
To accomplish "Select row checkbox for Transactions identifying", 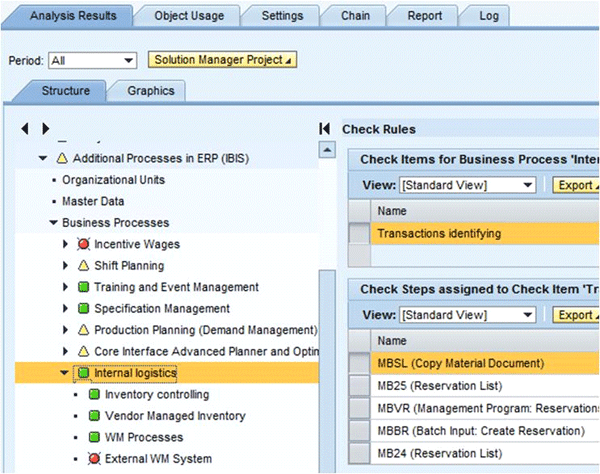I will [358, 233].
